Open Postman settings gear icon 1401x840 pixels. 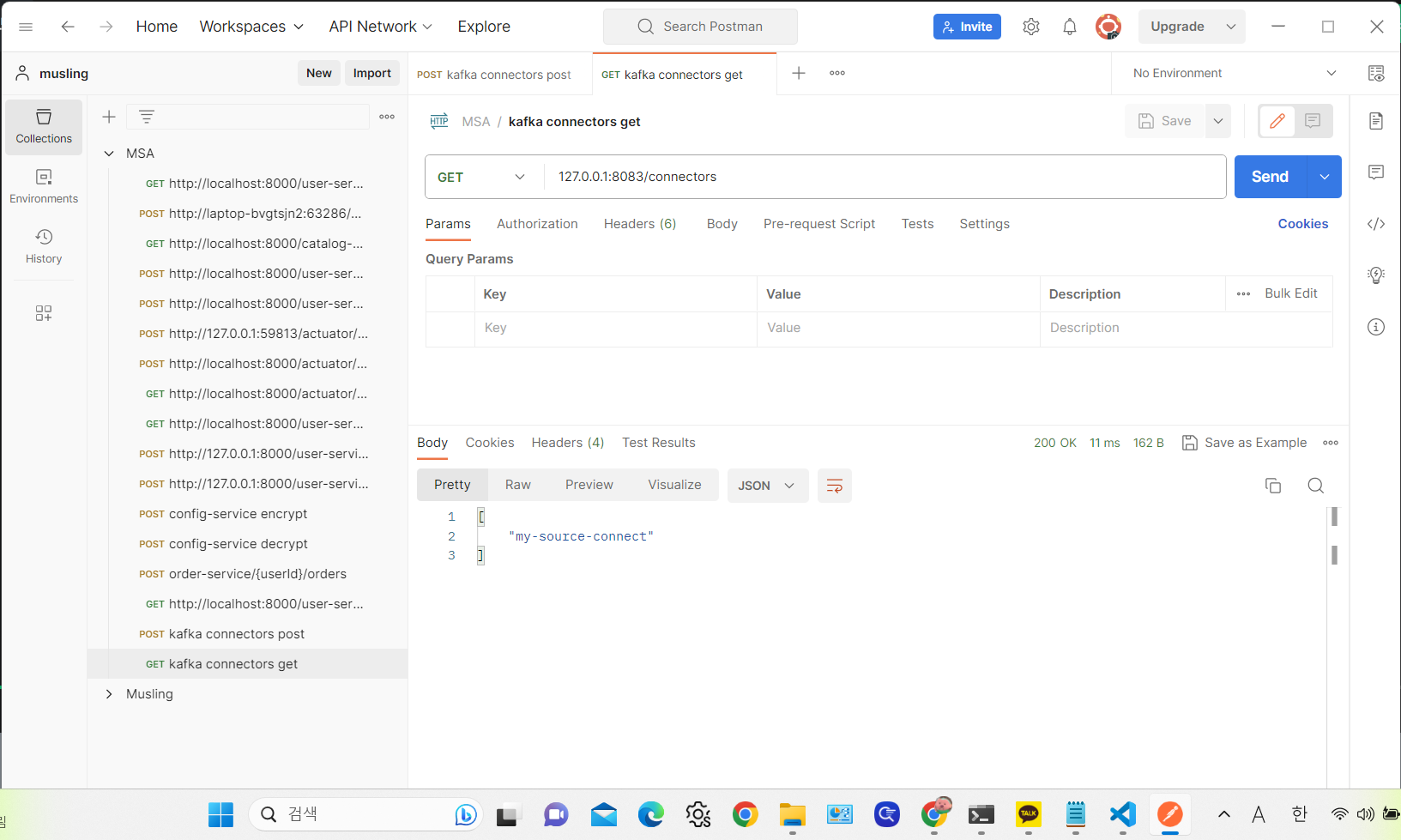(x=1031, y=27)
